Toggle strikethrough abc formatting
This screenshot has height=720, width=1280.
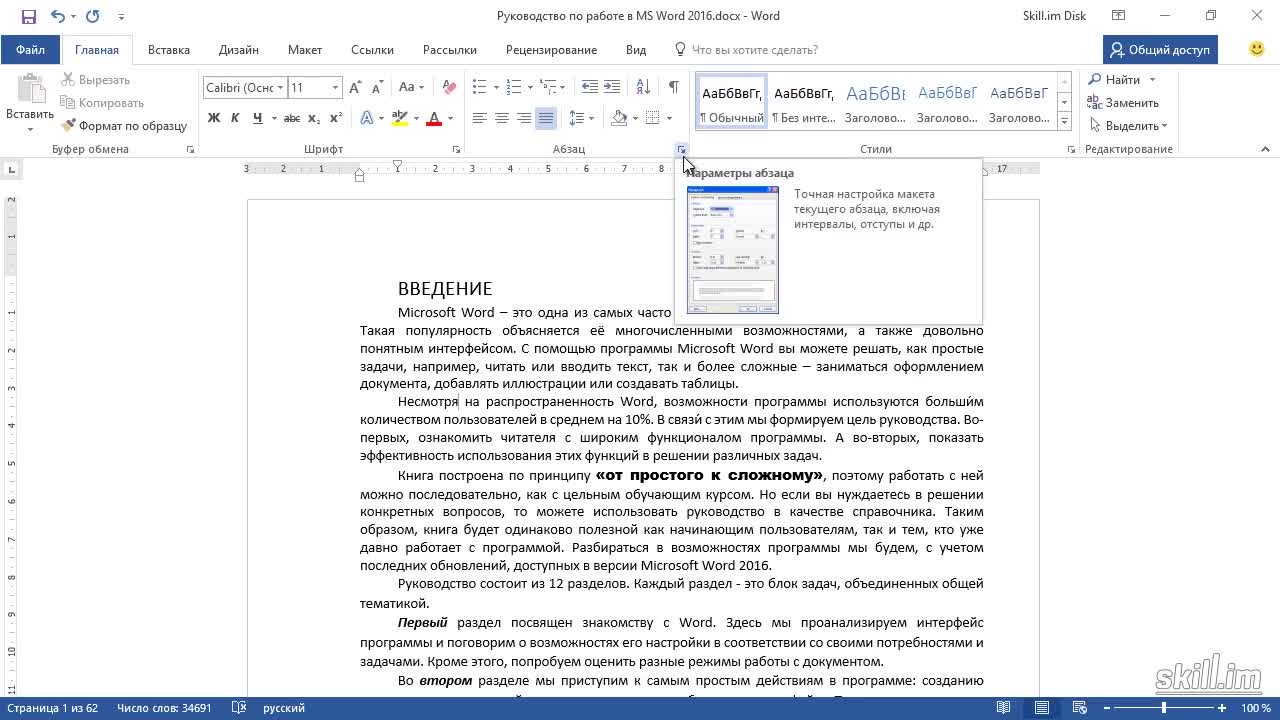click(x=292, y=118)
